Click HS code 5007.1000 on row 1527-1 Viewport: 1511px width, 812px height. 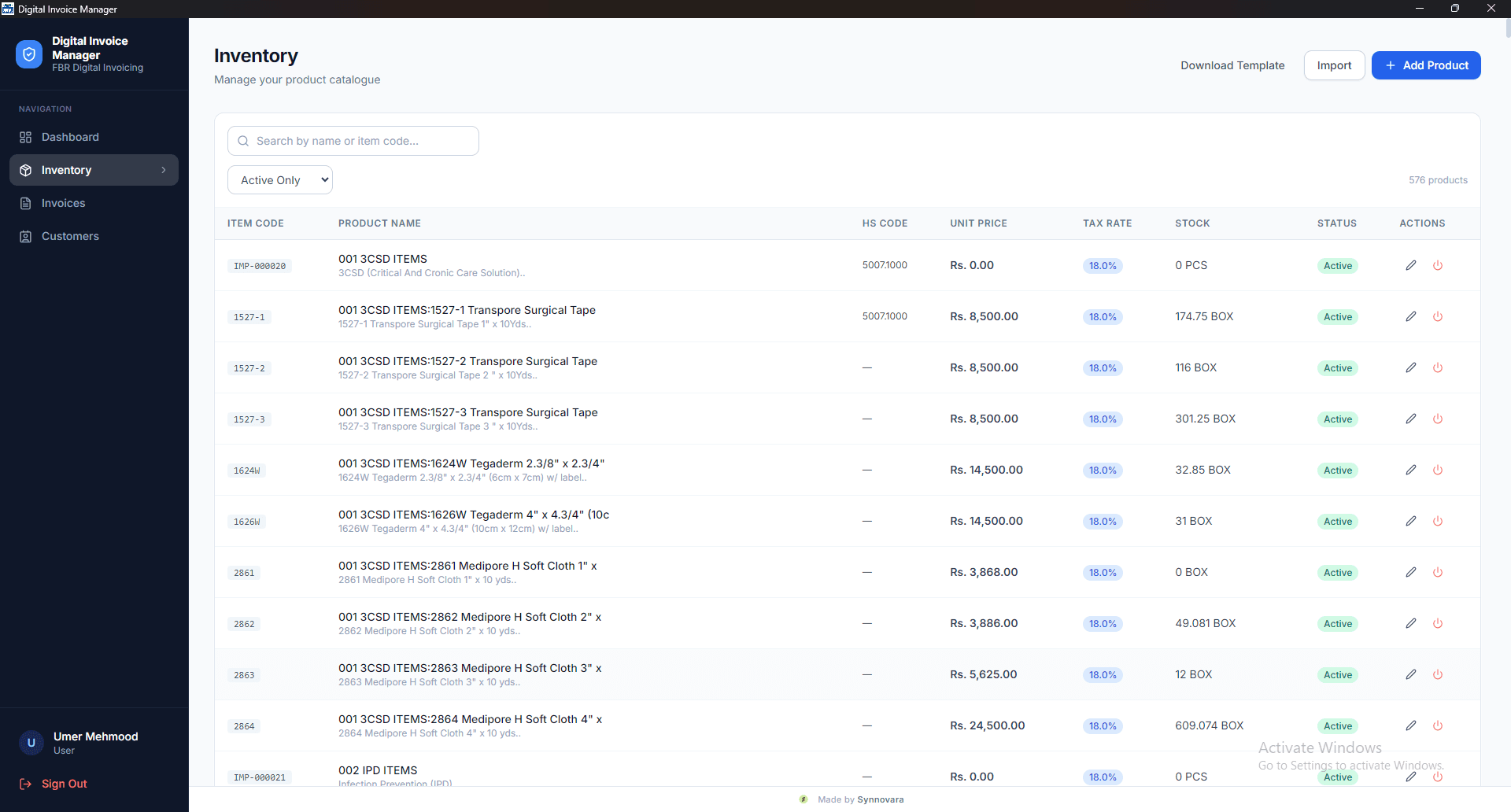(x=885, y=316)
